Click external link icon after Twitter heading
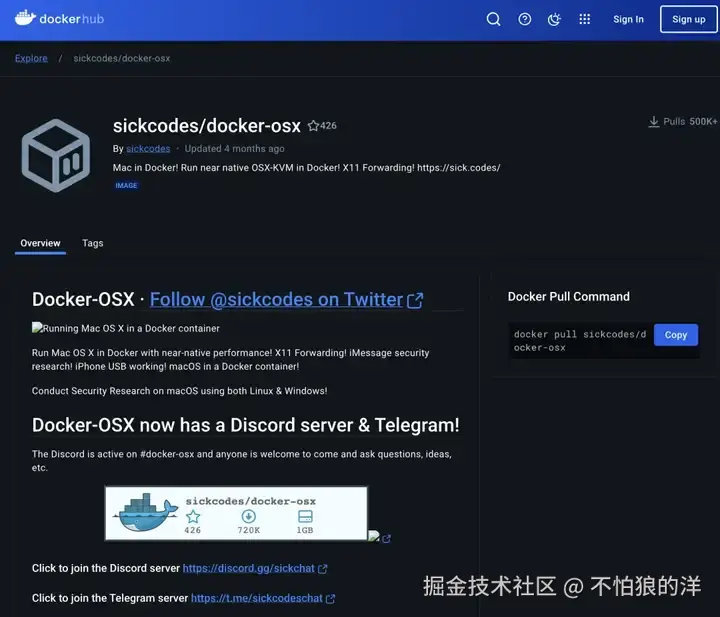Screen dimensions: 720x617 (x=415, y=301)
